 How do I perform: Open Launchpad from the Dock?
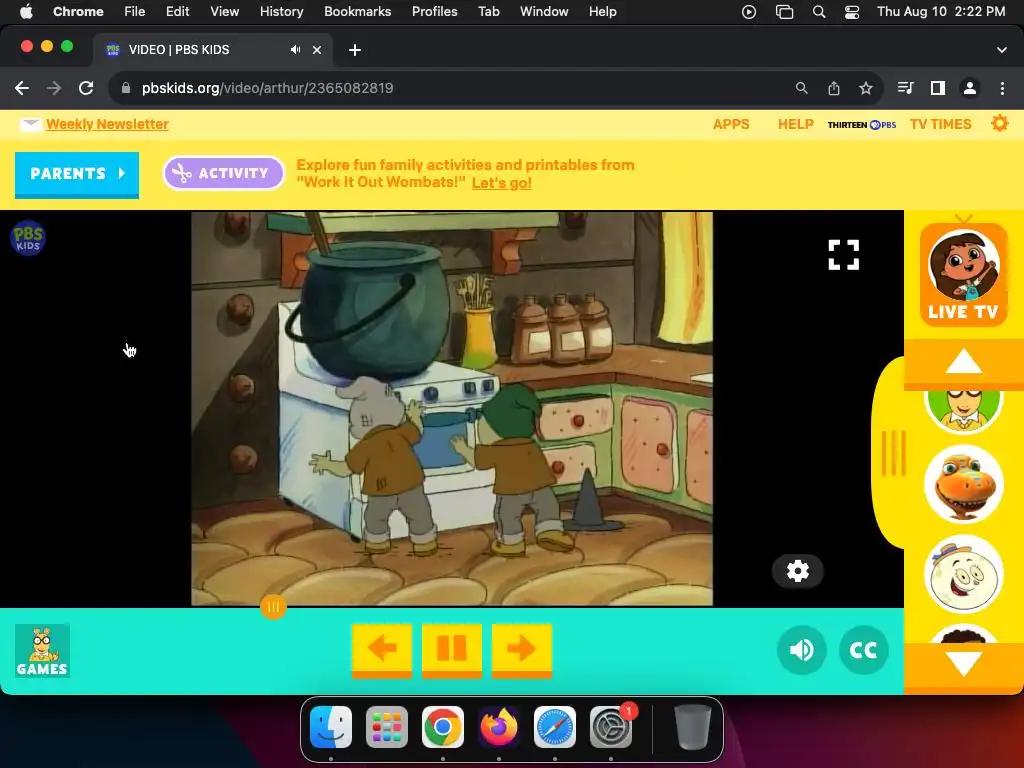387,727
